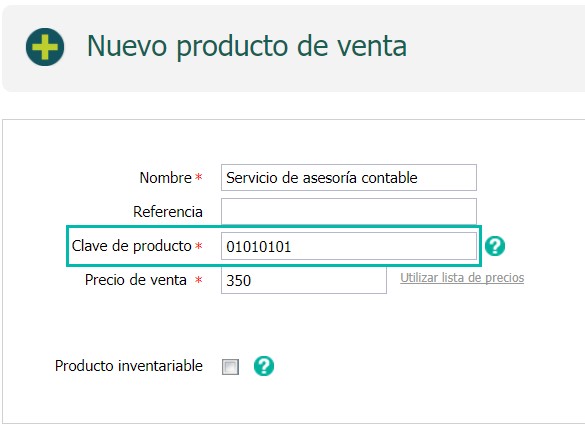Click the Referencia label text
Image resolution: width=585 pixels, height=427 pixels.
168,212
